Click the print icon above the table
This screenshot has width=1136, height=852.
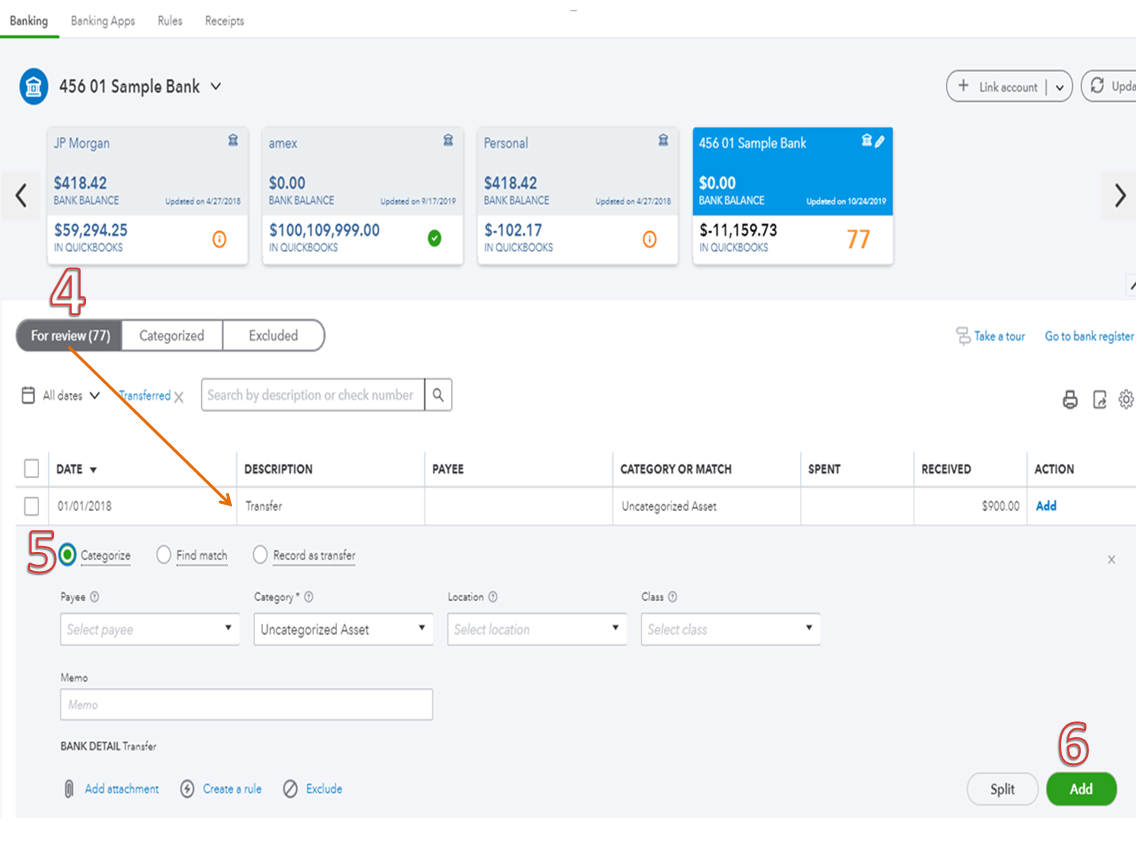coord(1070,400)
